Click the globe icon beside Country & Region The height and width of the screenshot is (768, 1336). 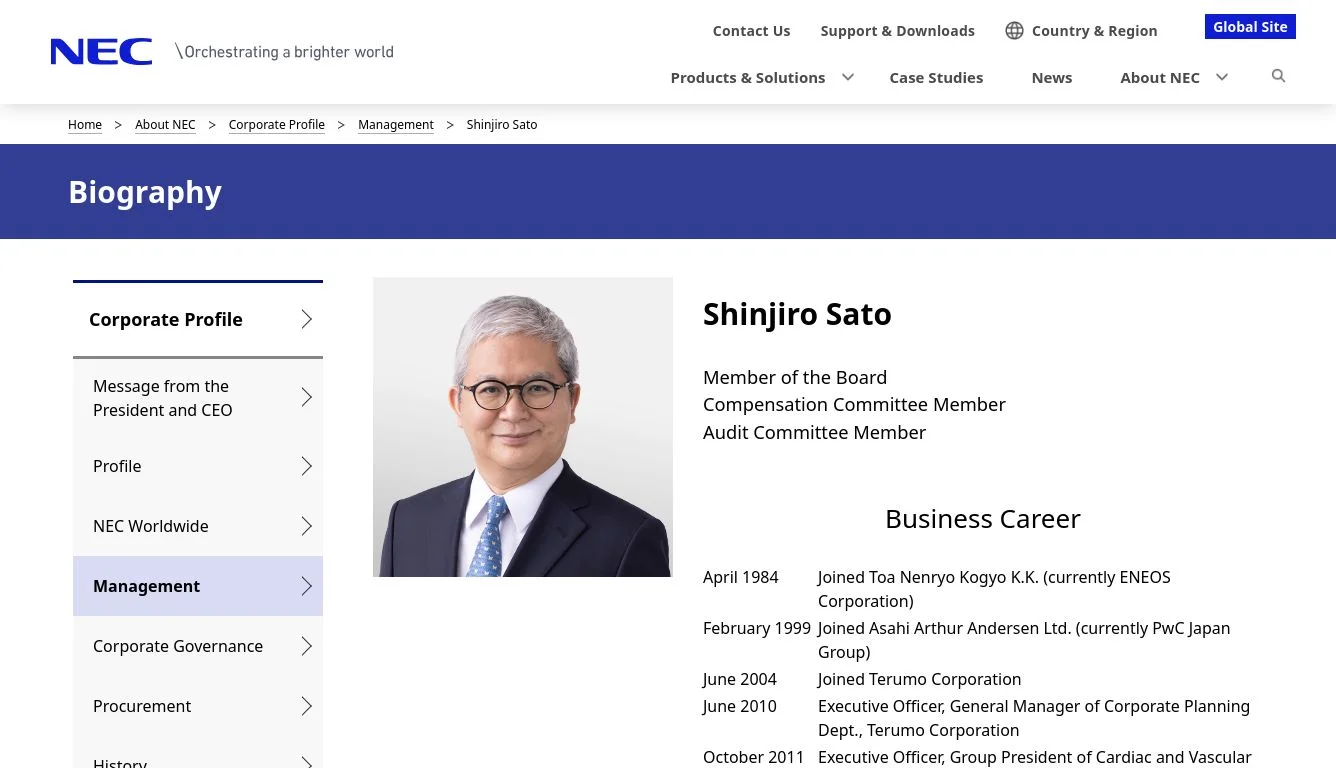click(1014, 31)
